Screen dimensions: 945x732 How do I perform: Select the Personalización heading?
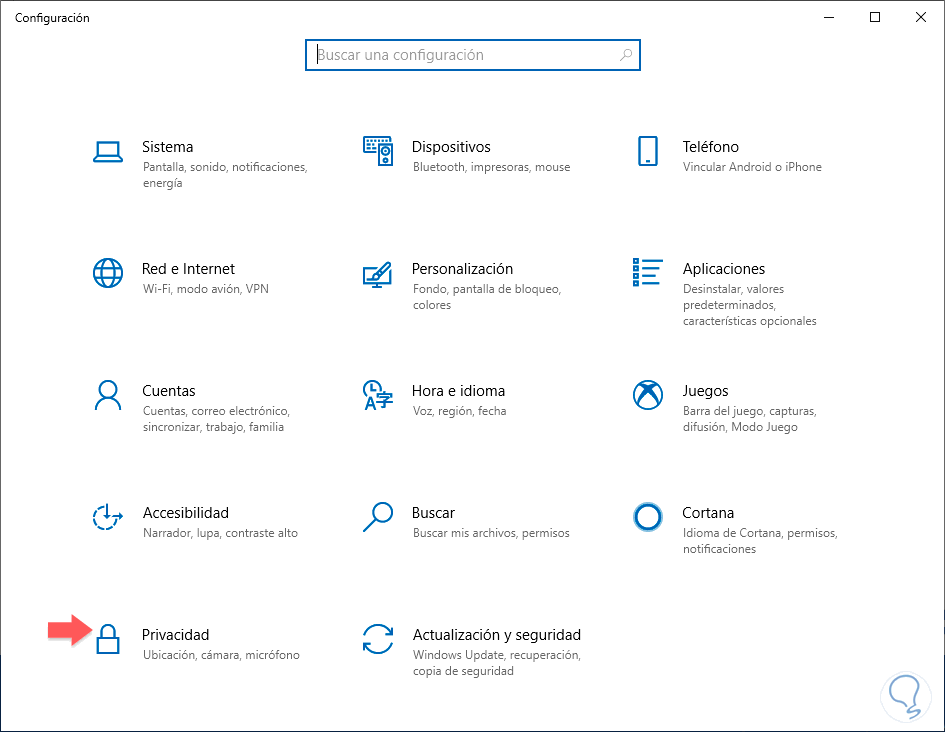click(462, 269)
